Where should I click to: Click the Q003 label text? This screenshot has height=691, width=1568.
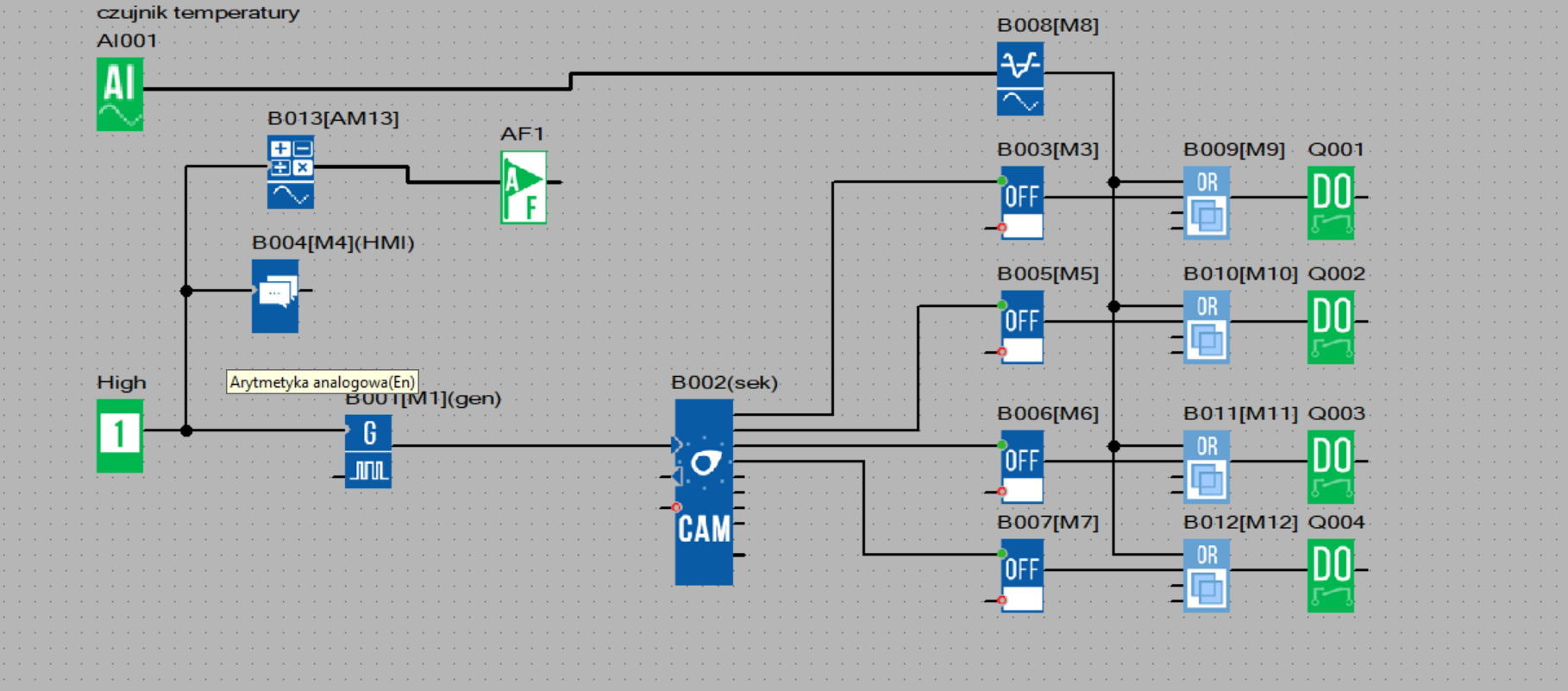(x=1336, y=413)
